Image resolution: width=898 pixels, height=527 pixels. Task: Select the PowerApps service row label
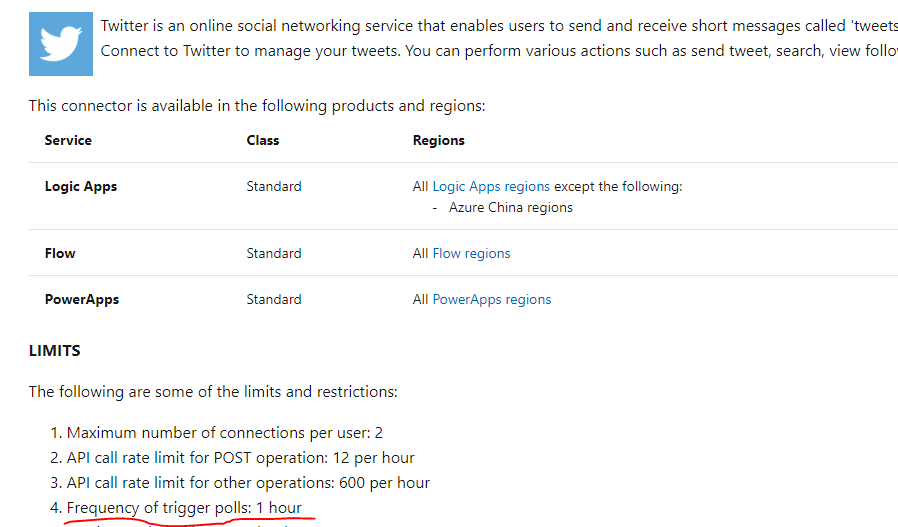coord(82,299)
